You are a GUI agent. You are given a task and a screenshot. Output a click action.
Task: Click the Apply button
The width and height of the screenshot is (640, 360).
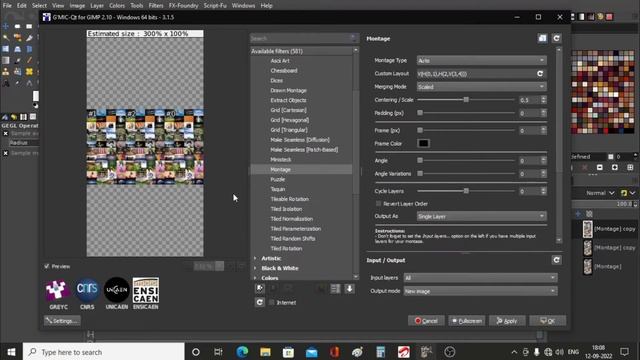[507, 321]
